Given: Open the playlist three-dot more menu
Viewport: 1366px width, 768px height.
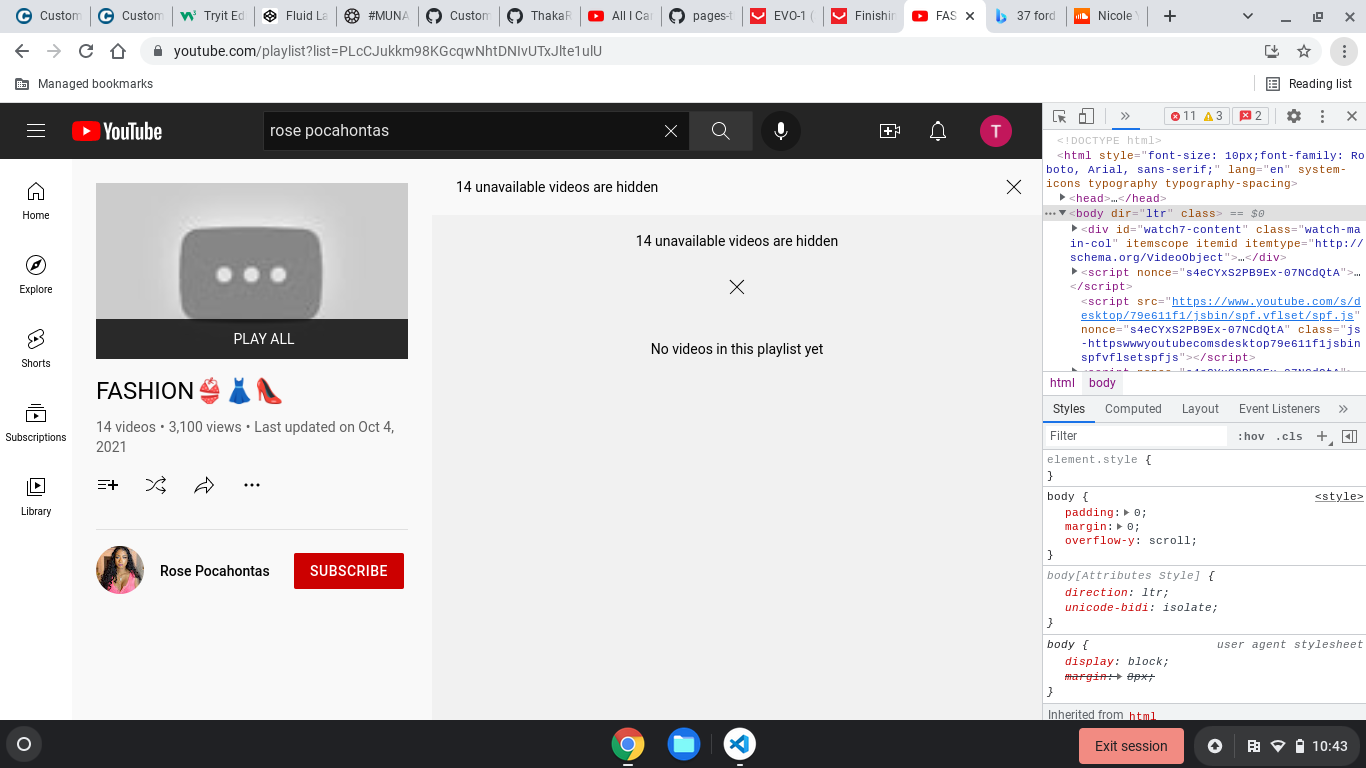Looking at the screenshot, I should click(252, 485).
